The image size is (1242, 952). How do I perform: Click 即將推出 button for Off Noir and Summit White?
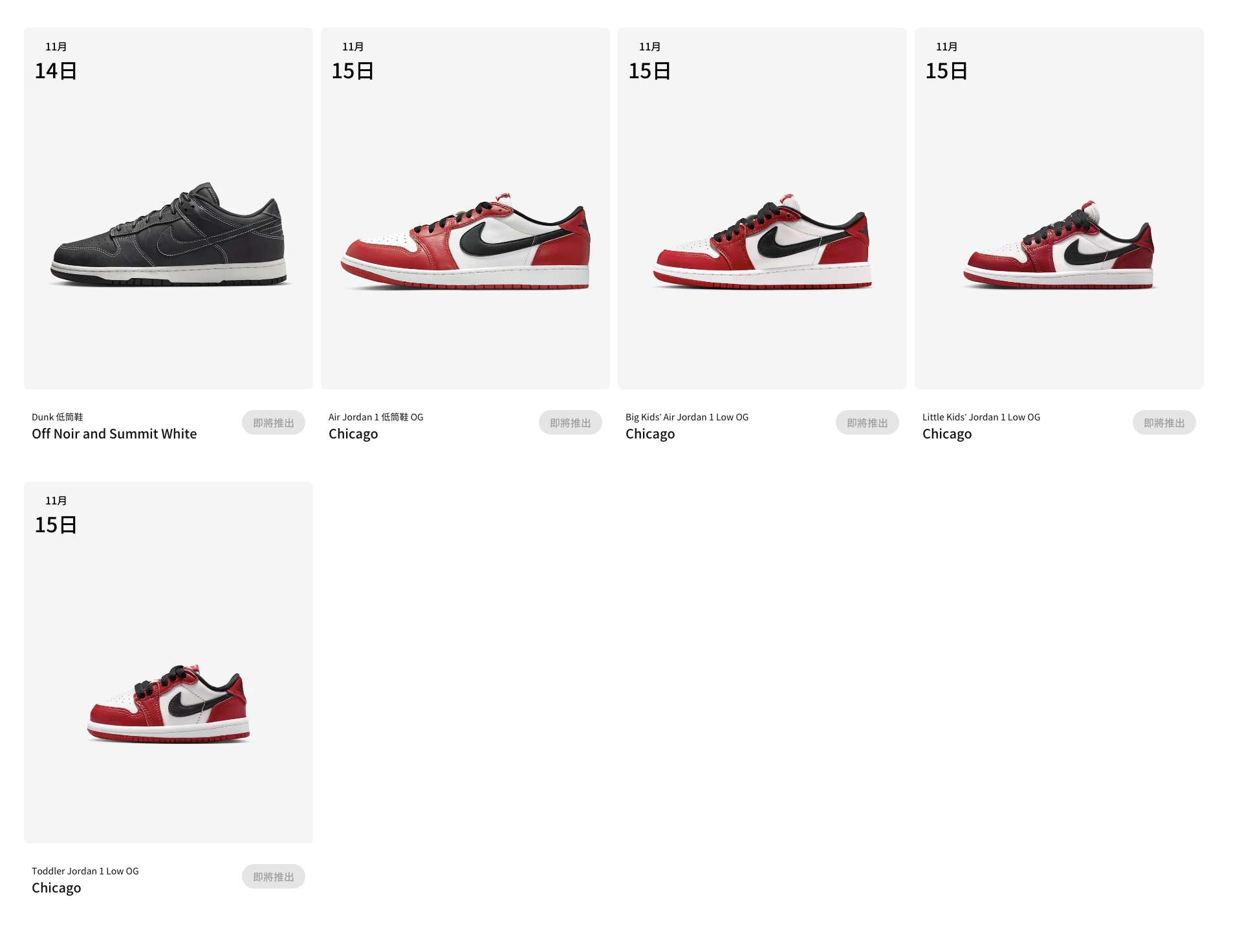click(274, 423)
